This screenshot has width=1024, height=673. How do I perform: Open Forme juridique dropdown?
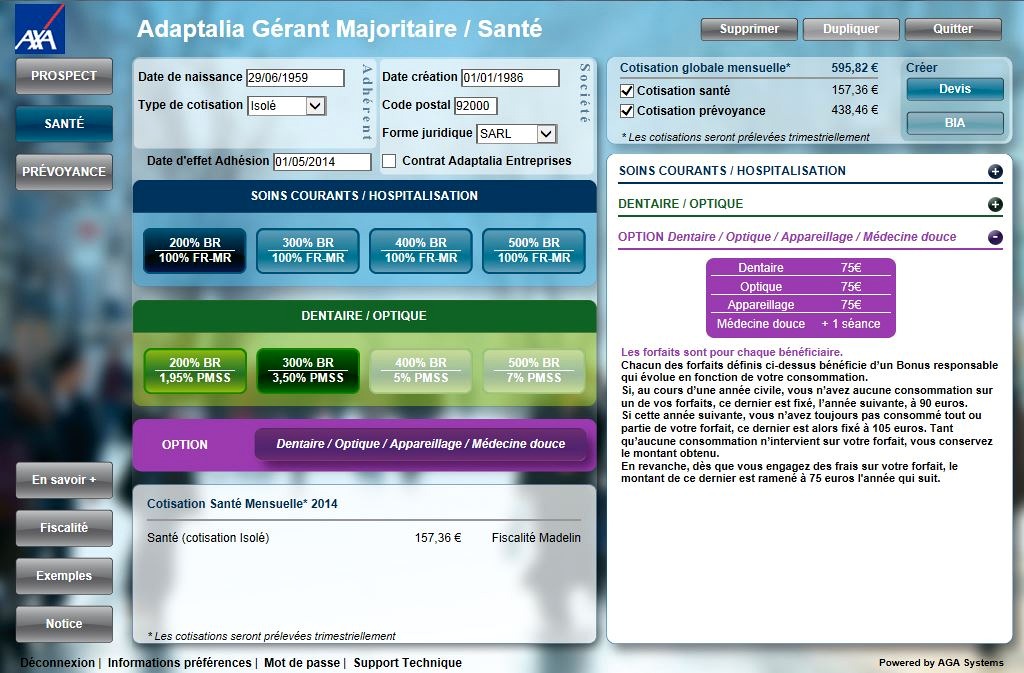tap(517, 134)
